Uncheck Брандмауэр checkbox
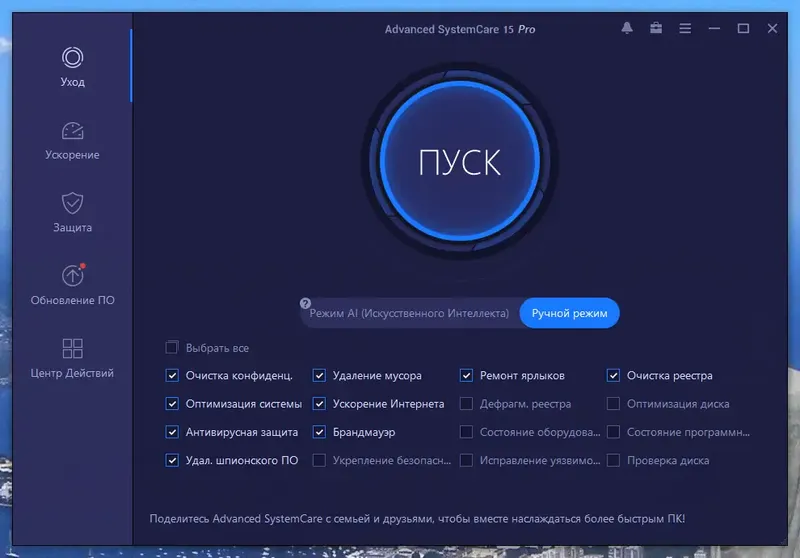800x558 pixels. click(x=319, y=432)
